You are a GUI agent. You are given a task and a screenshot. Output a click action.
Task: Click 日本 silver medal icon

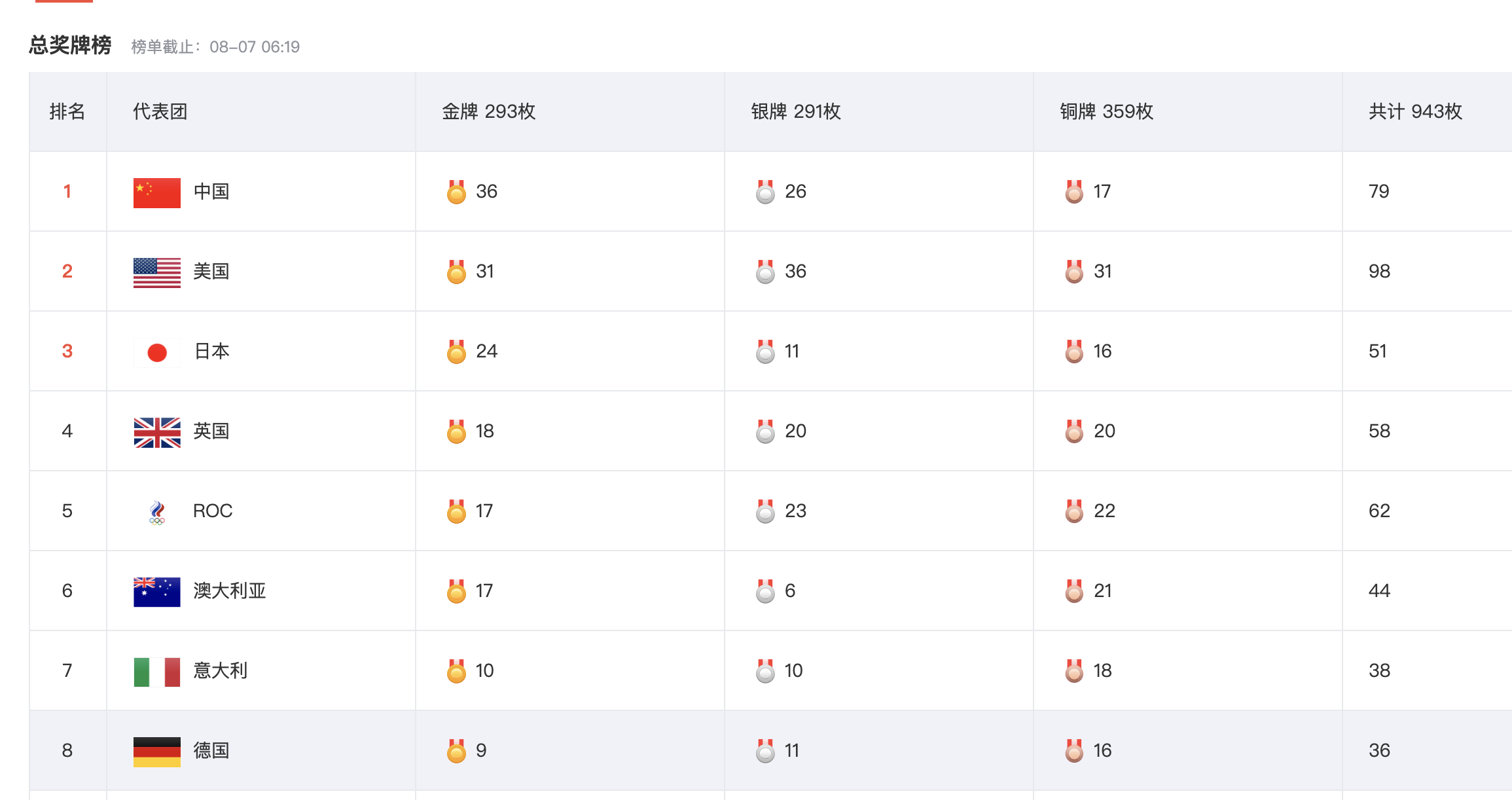point(765,352)
